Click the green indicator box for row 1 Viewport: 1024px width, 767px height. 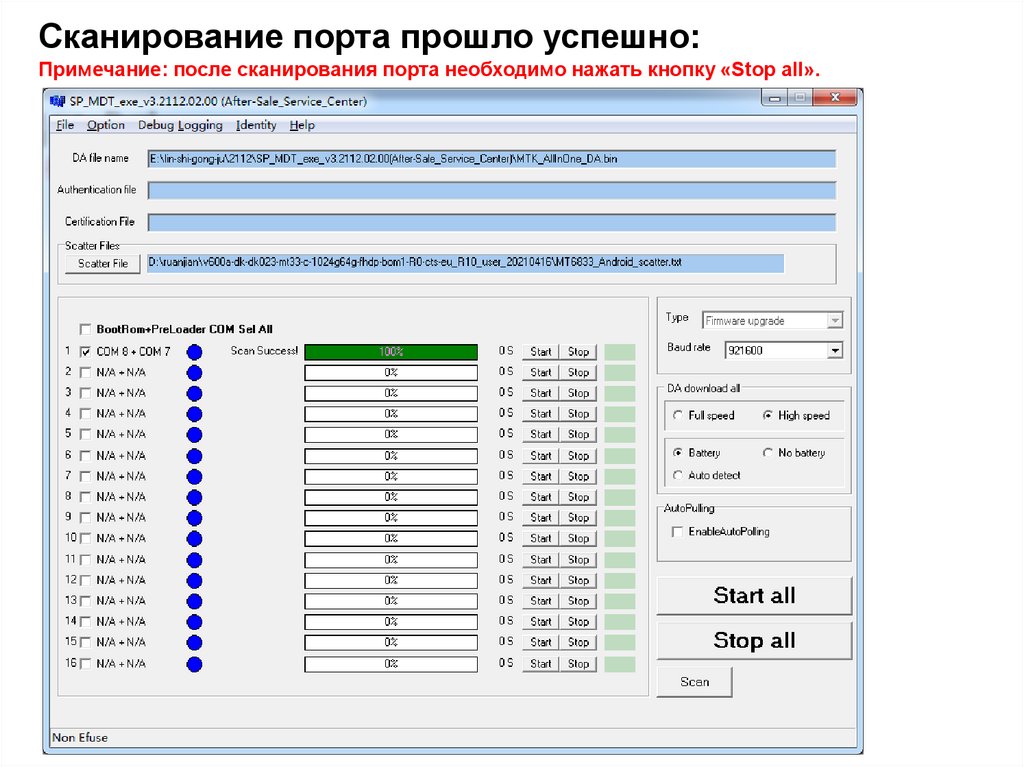coord(619,352)
